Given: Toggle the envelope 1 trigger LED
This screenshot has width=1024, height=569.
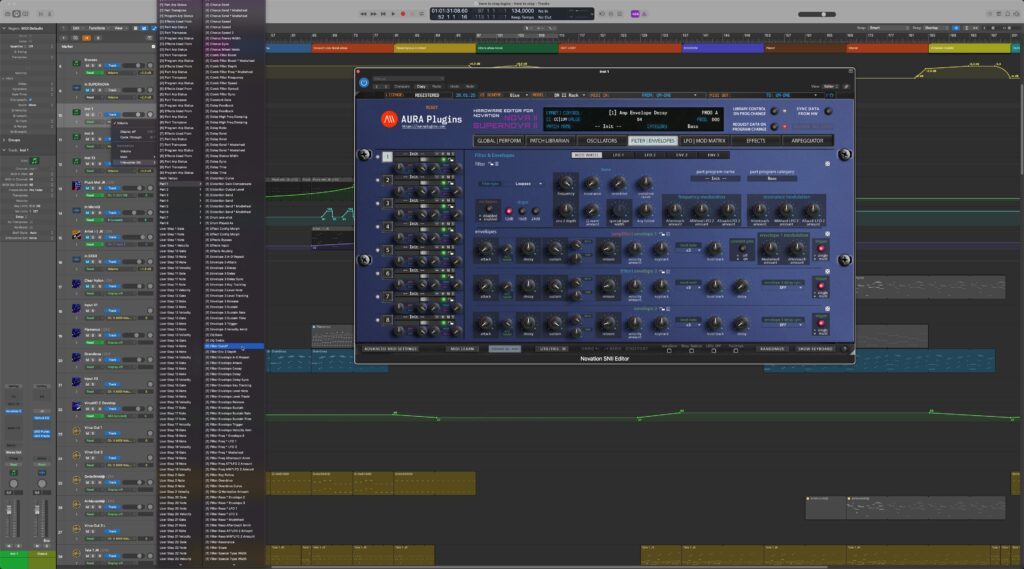Looking at the screenshot, I should [821, 249].
